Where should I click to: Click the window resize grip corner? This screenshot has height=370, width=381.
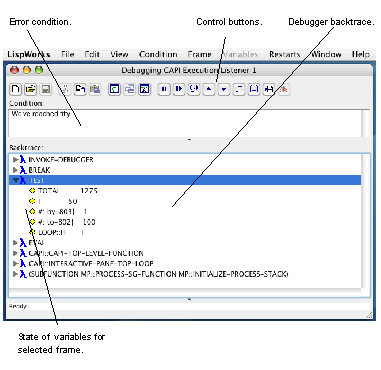(x=369, y=315)
